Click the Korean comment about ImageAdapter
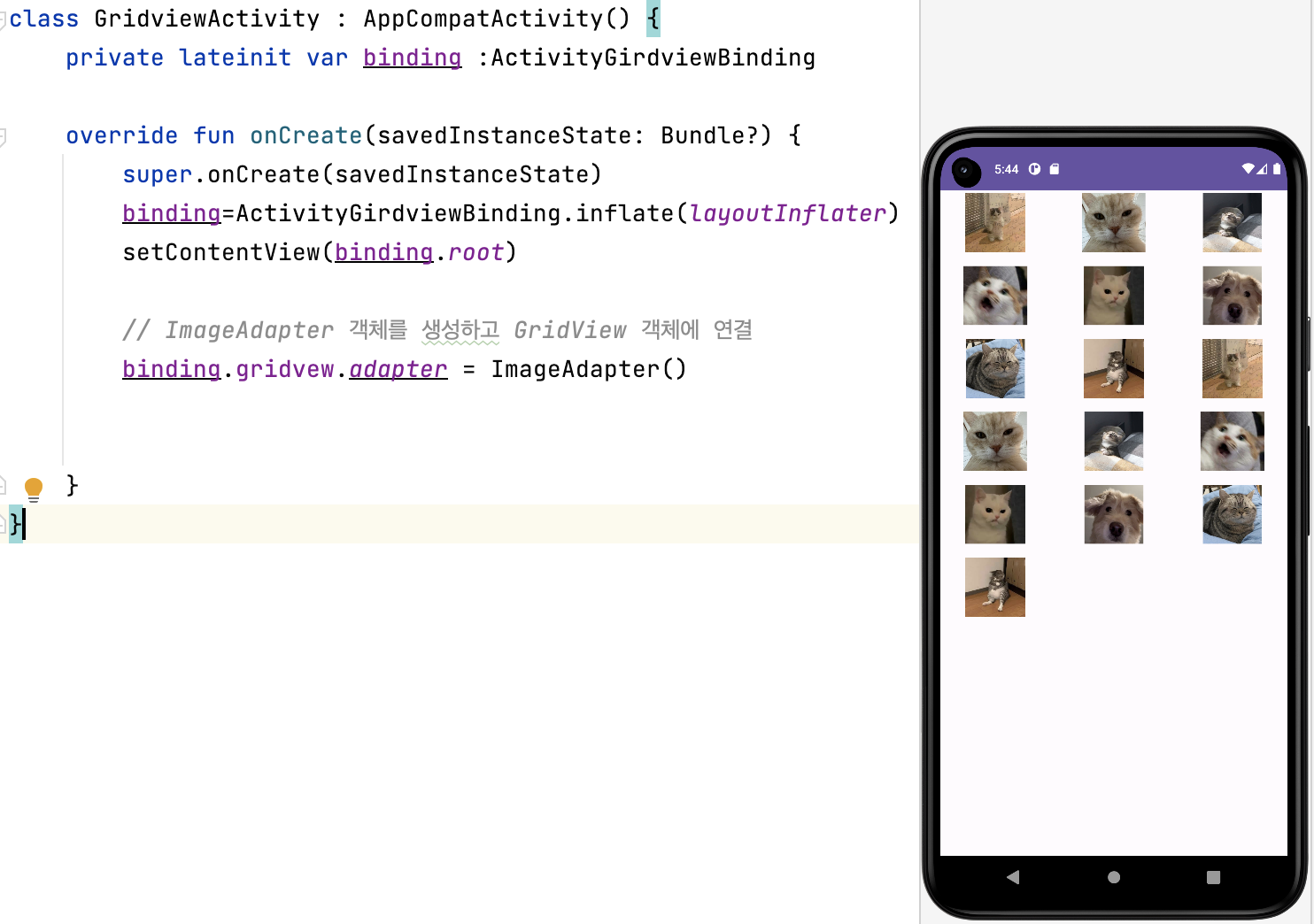The height and width of the screenshot is (924, 1314). pos(437,330)
